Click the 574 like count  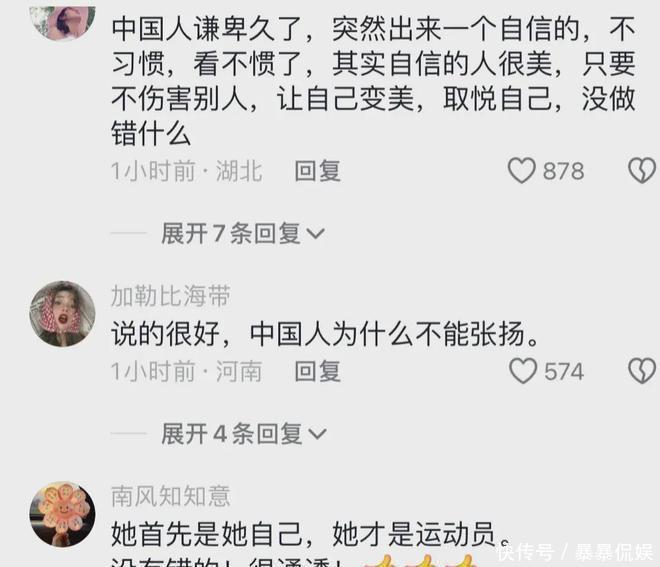click(x=564, y=371)
